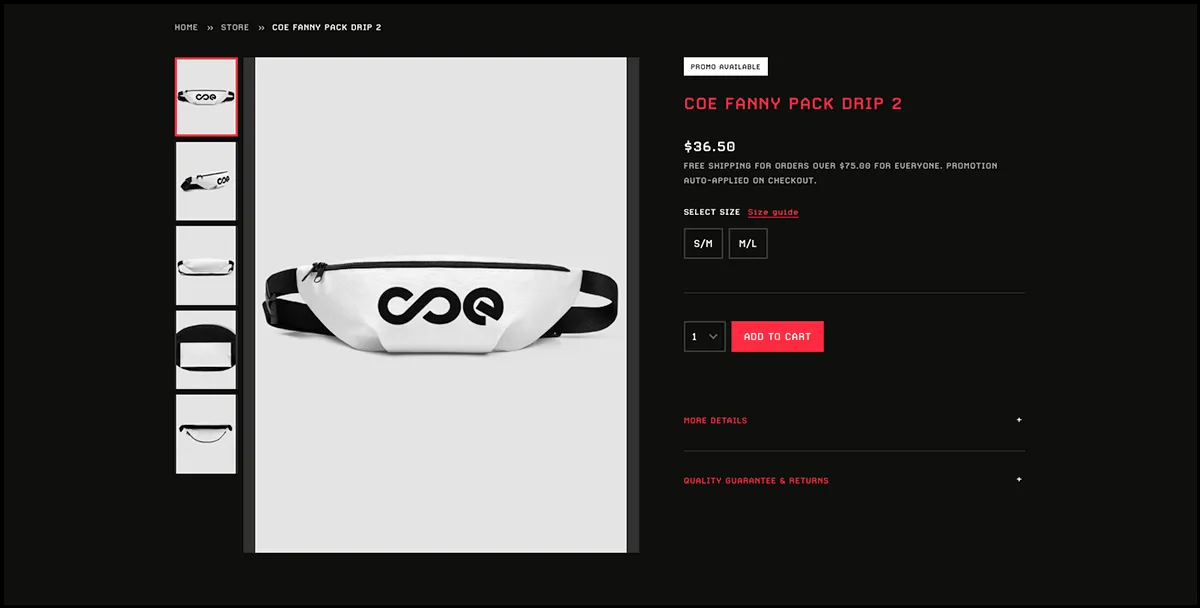Click the plus icon beside More Details
Viewport: 1200px width, 608px height.
[x=1019, y=420]
